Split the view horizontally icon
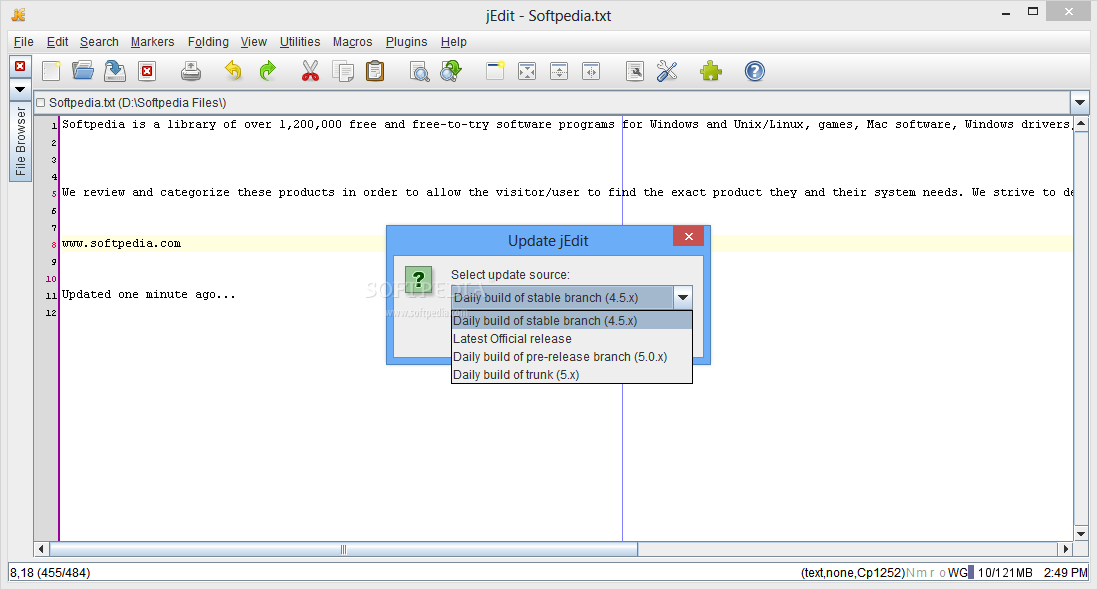Image resolution: width=1098 pixels, height=590 pixels. [x=559, y=71]
